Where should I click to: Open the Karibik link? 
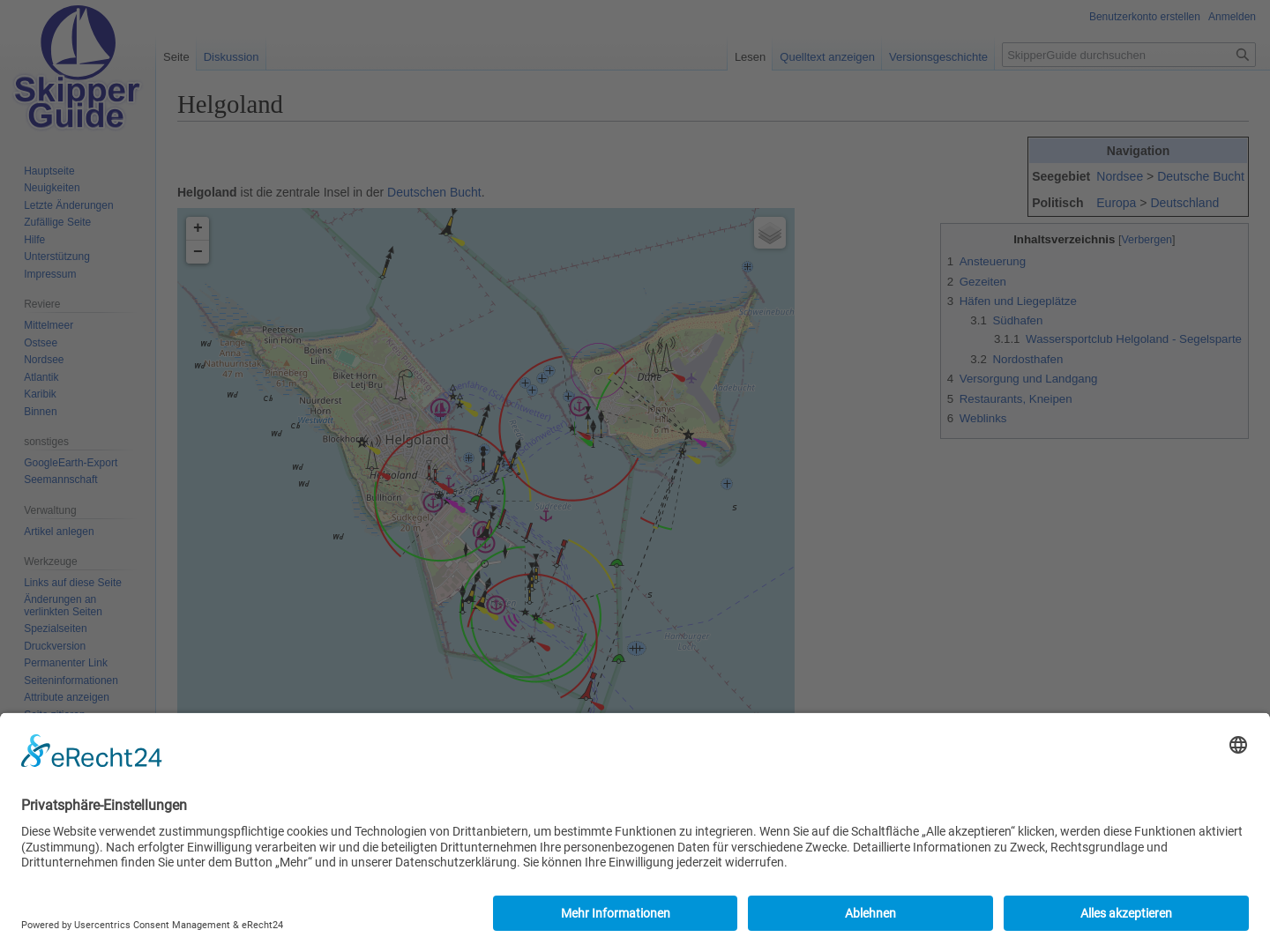click(x=40, y=394)
